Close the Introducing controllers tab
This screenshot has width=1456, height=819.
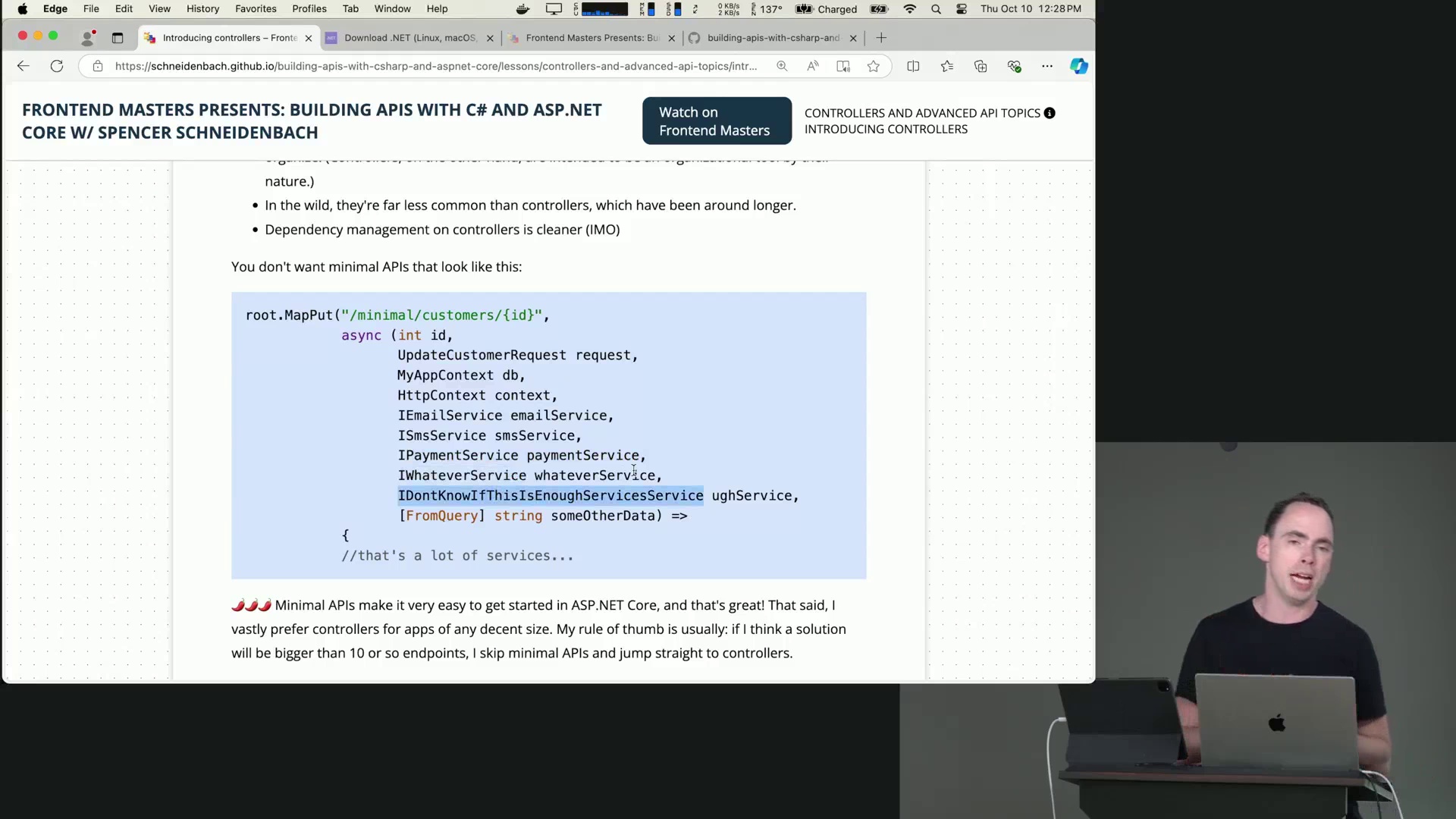coord(309,38)
